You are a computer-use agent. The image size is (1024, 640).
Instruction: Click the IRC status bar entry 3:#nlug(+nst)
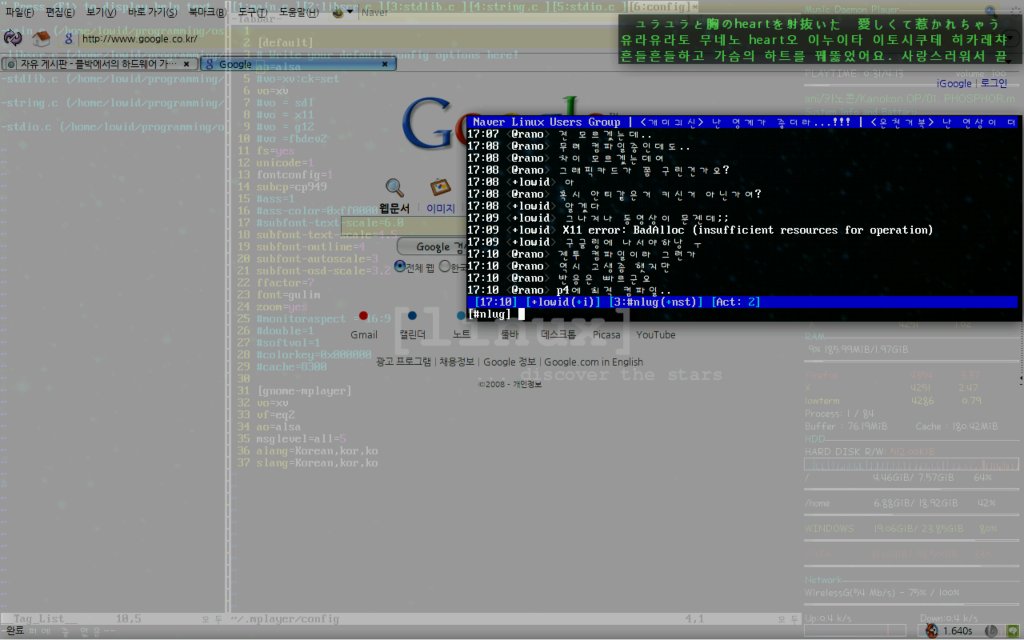656,302
